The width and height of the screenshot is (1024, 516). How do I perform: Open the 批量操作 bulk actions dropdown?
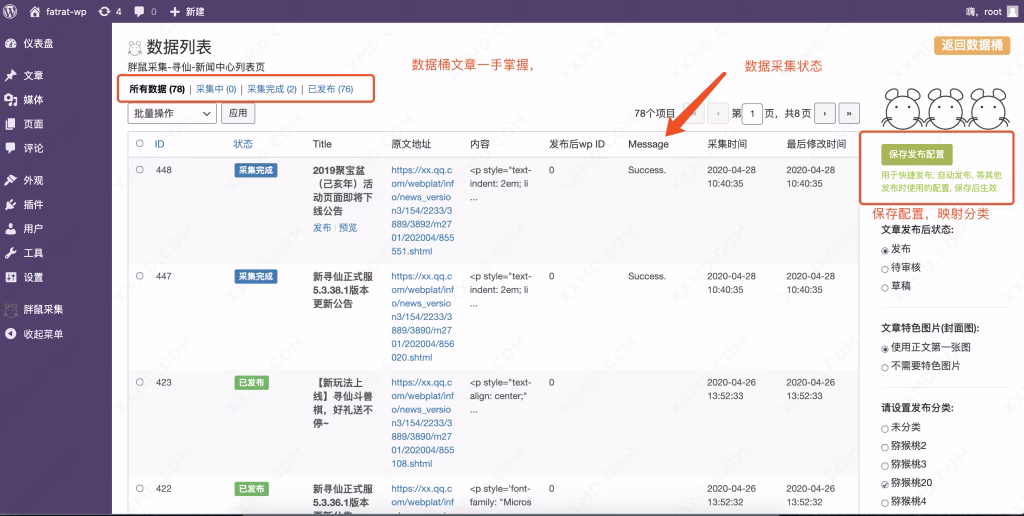172,114
